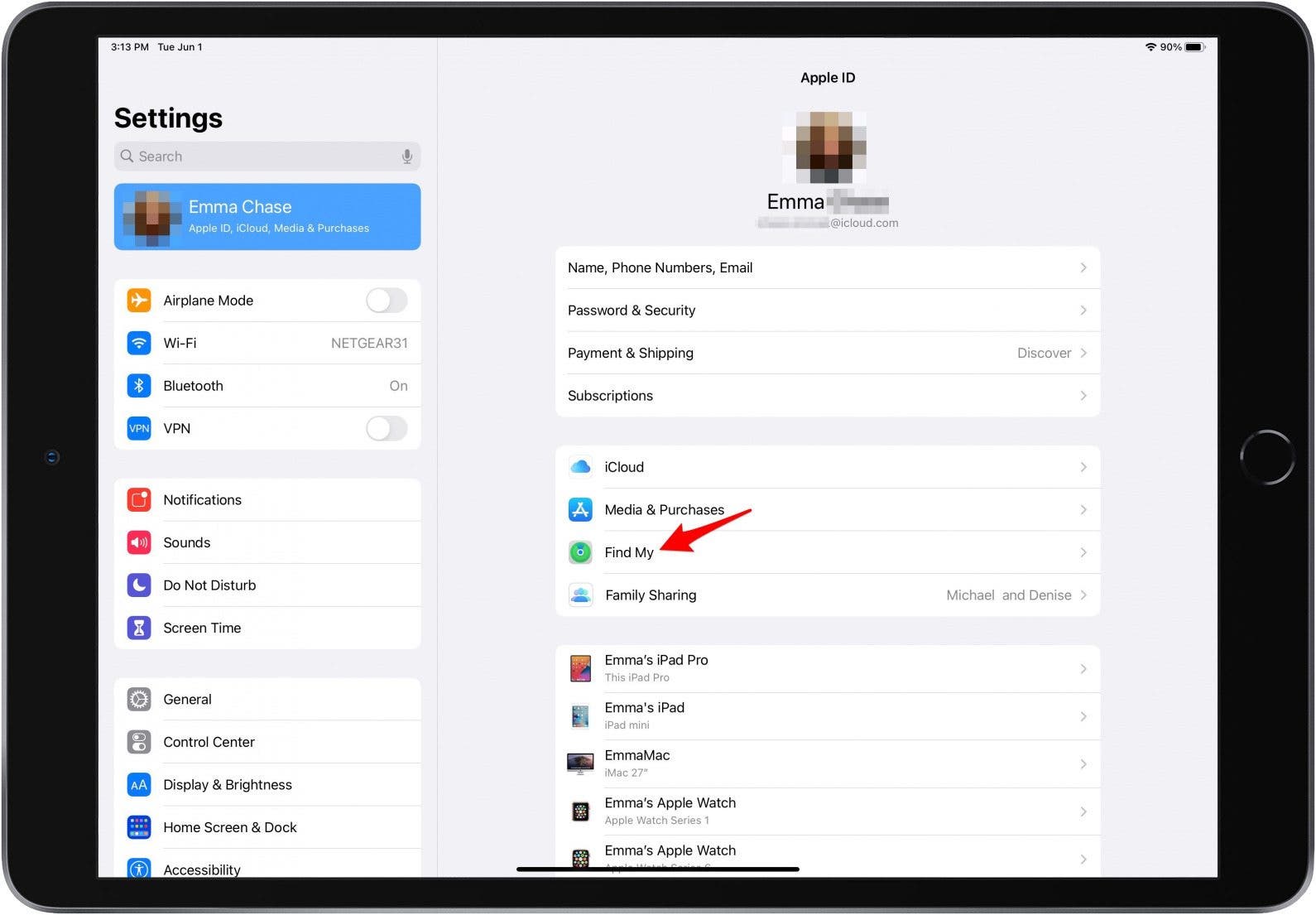
Task: Tap the battery indicator in status bar
Action: (1195, 47)
